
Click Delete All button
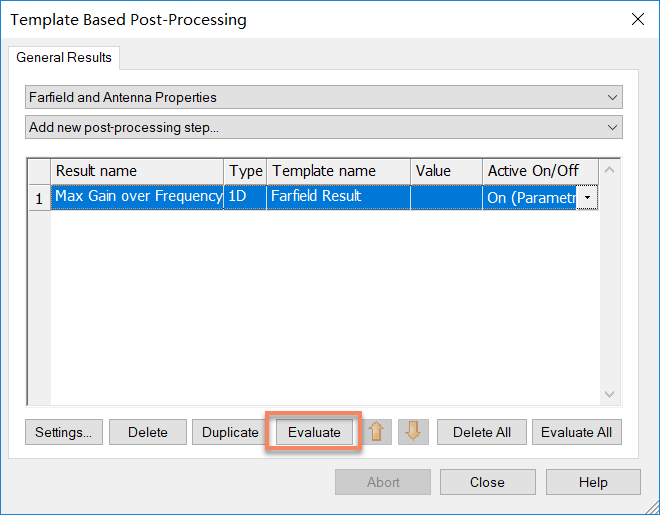482,432
